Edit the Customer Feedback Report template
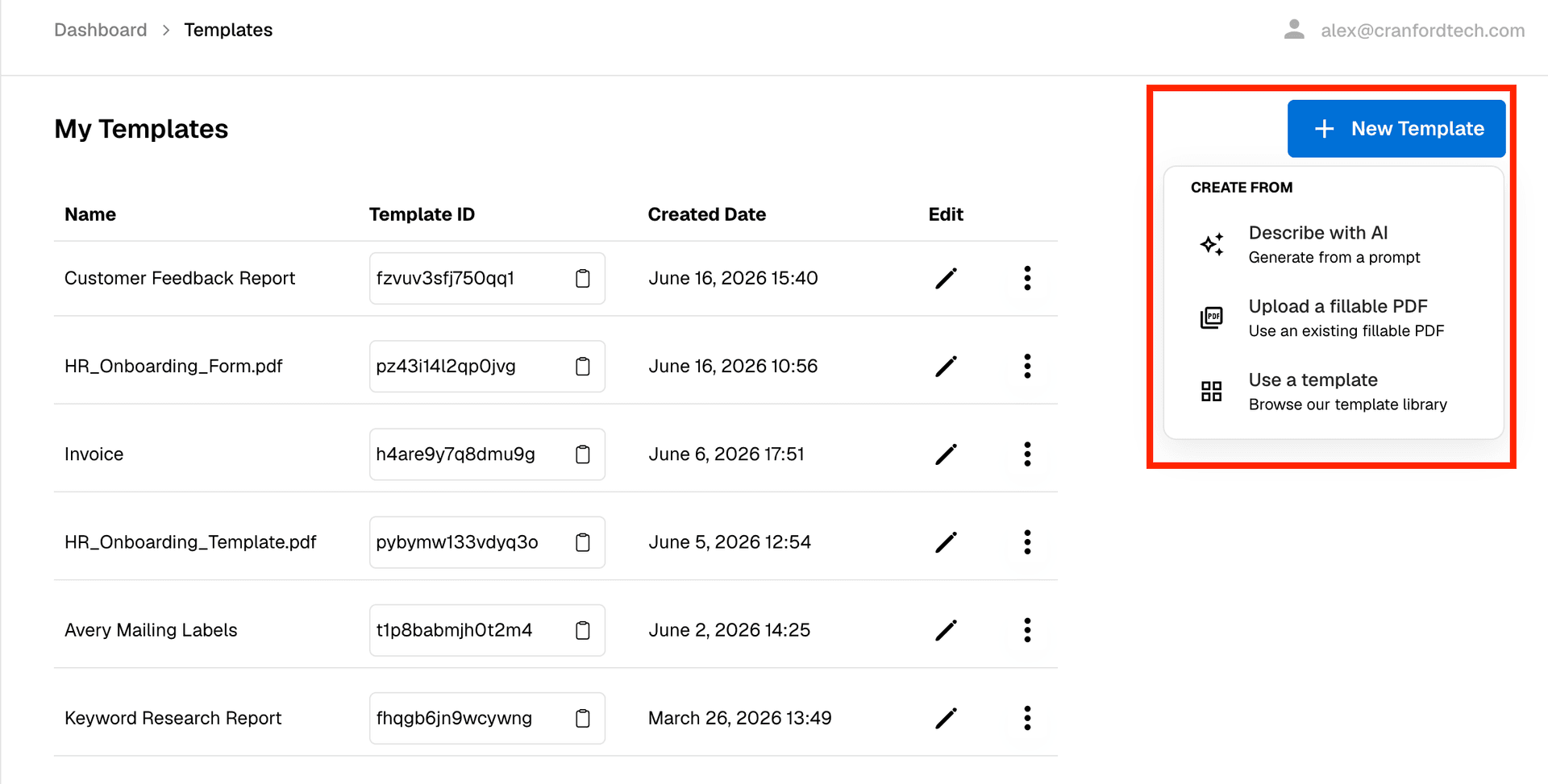Image resolution: width=1548 pixels, height=784 pixels. (946, 278)
